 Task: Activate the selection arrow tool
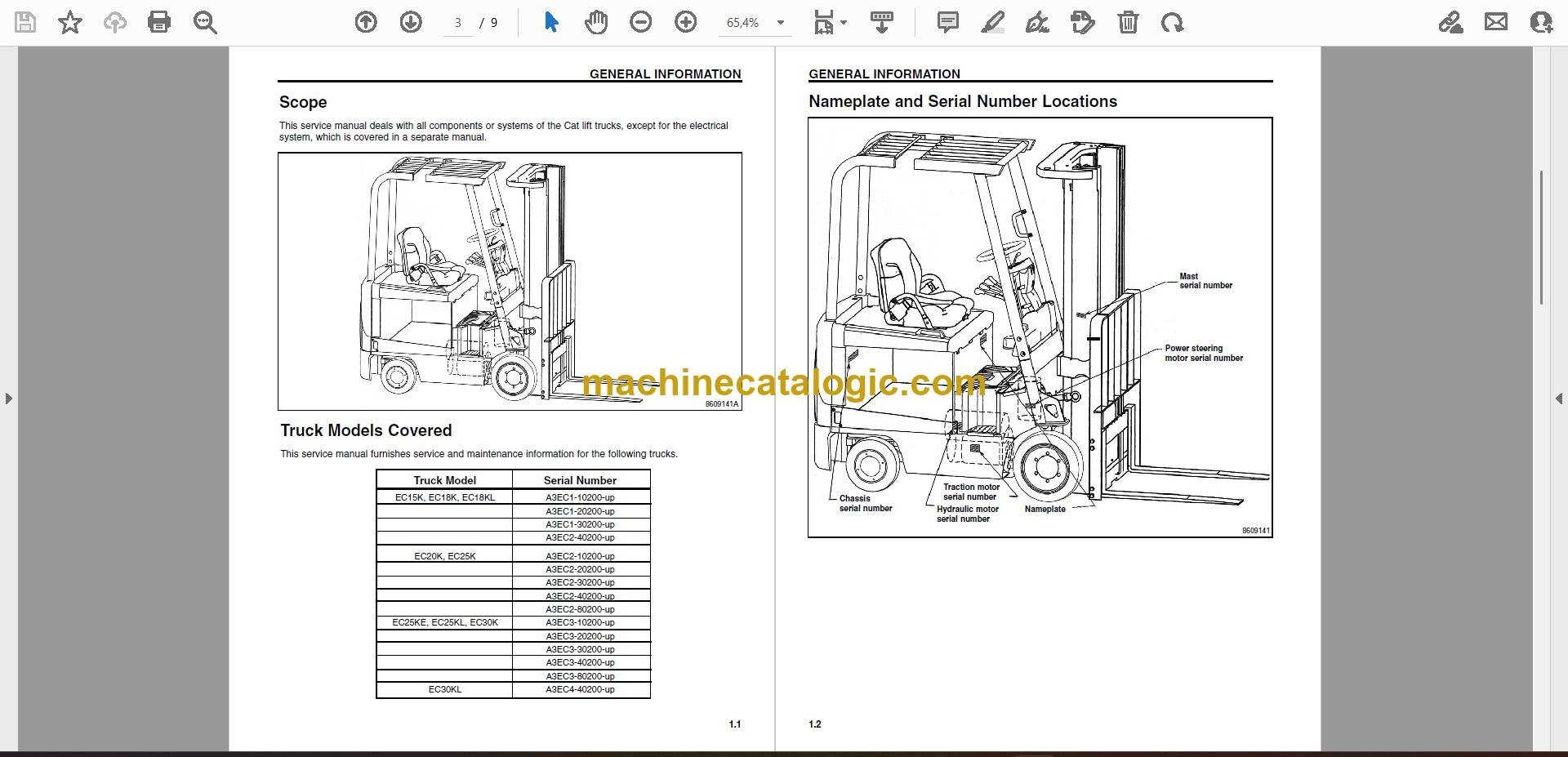pyautogui.click(x=551, y=23)
